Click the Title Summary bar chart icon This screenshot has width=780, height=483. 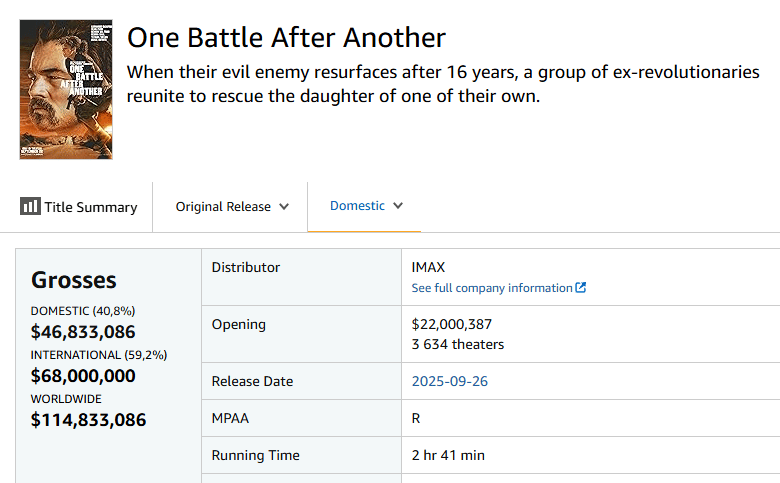pos(30,207)
